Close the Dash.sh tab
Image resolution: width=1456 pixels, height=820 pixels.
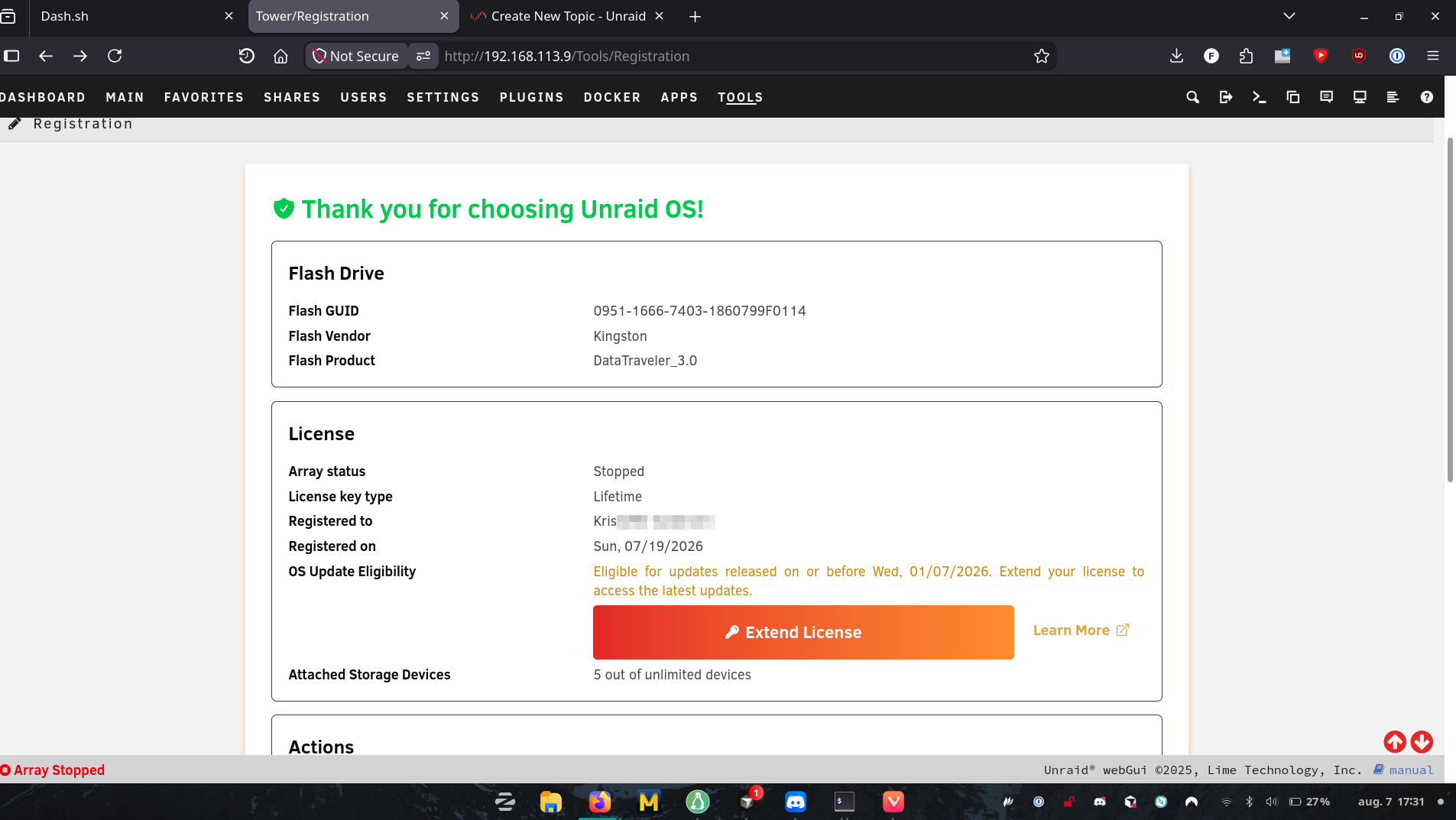(229, 16)
